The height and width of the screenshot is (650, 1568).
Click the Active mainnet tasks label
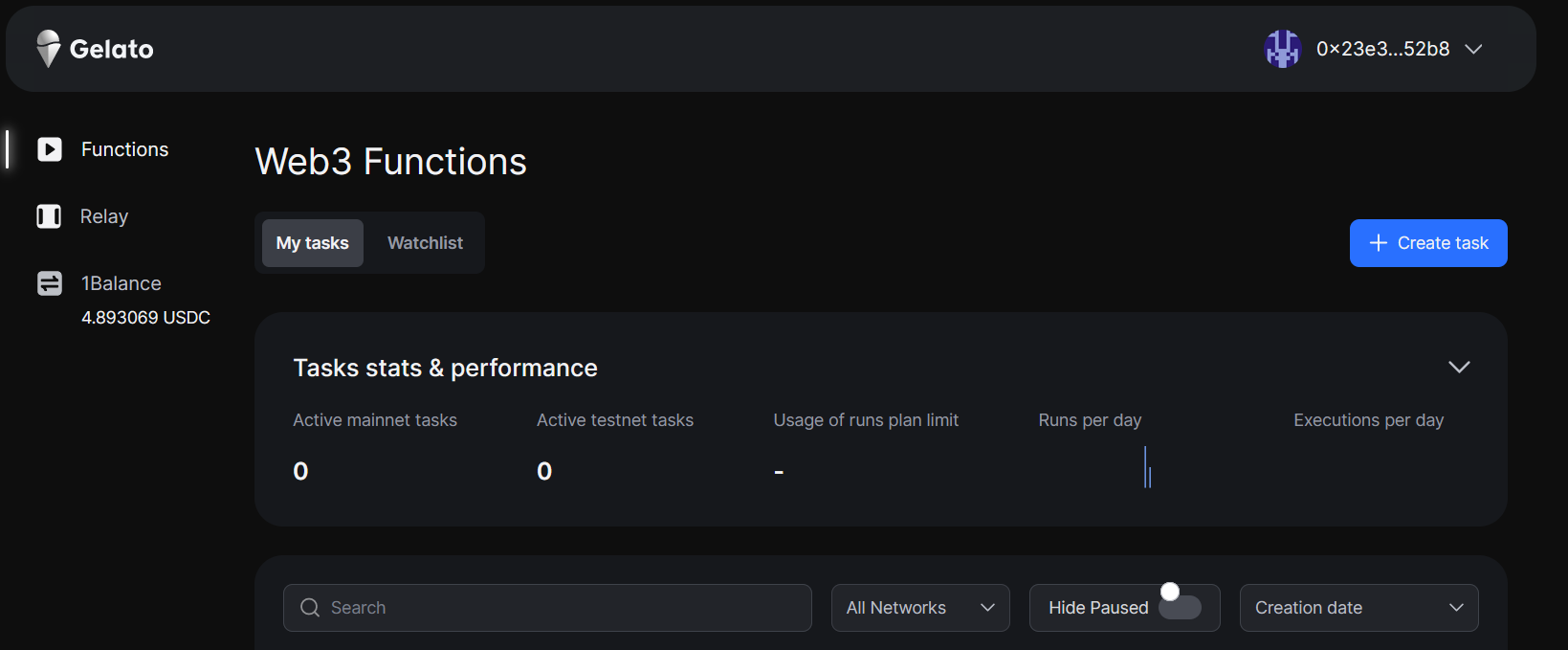click(x=375, y=420)
